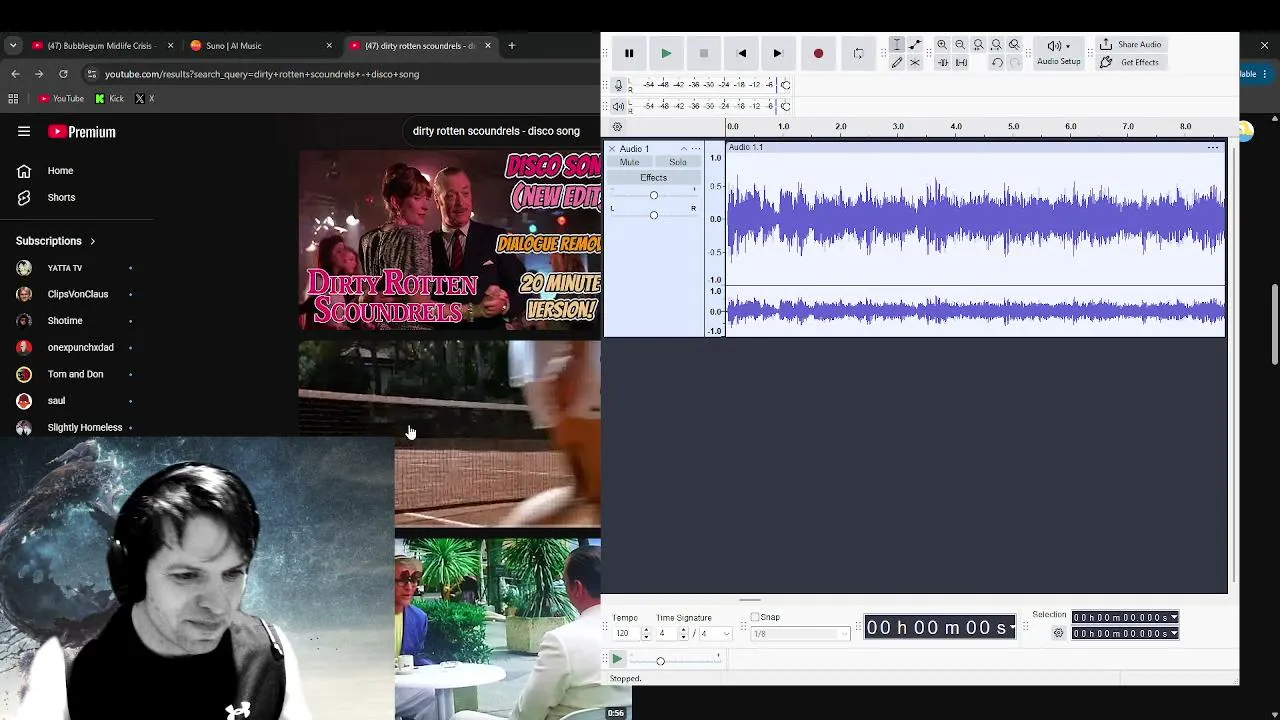
Task: Click the browser address bar URL
Action: (262, 74)
